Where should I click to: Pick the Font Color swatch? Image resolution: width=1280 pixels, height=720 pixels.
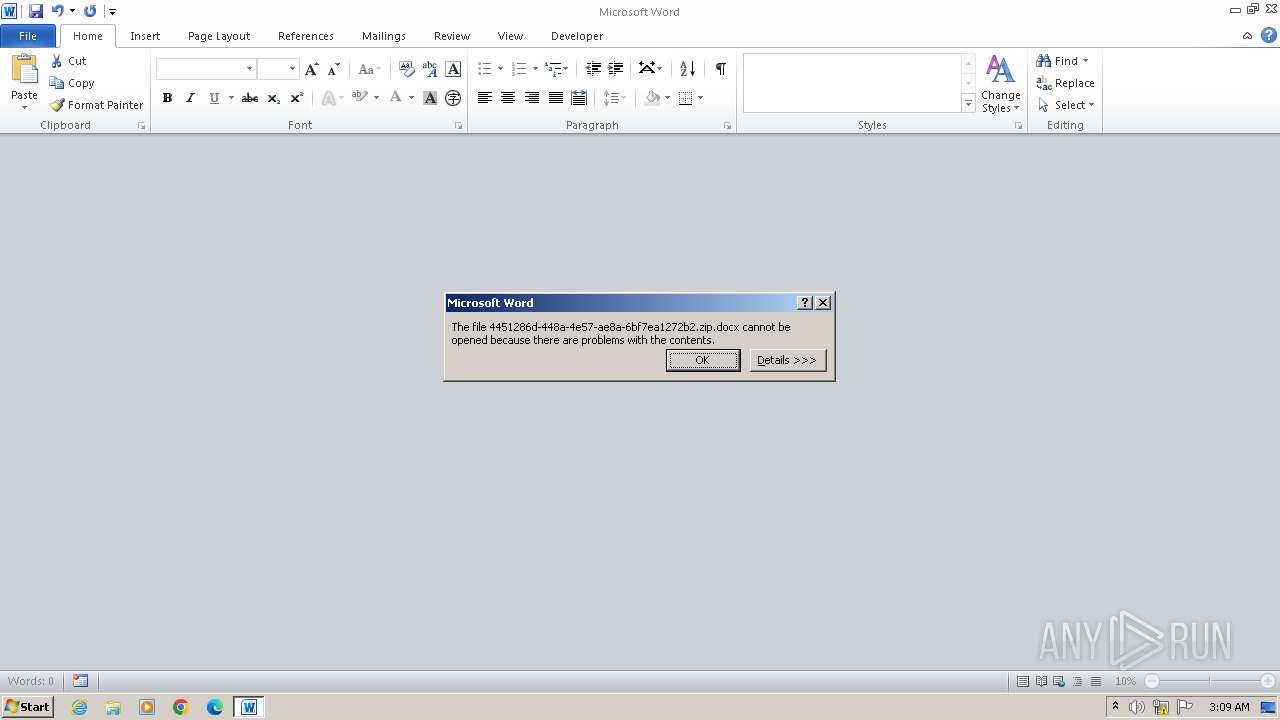click(x=396, y=98)
